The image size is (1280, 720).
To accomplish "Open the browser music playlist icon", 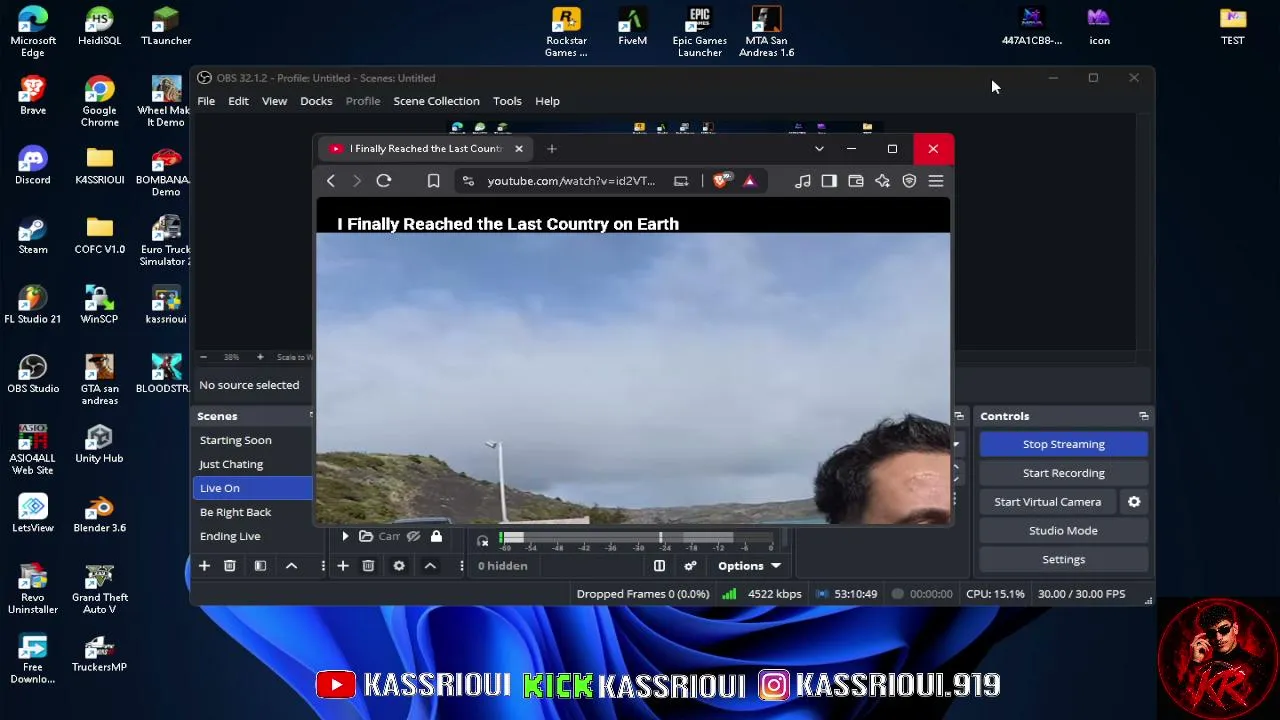I will click(802, 181).
